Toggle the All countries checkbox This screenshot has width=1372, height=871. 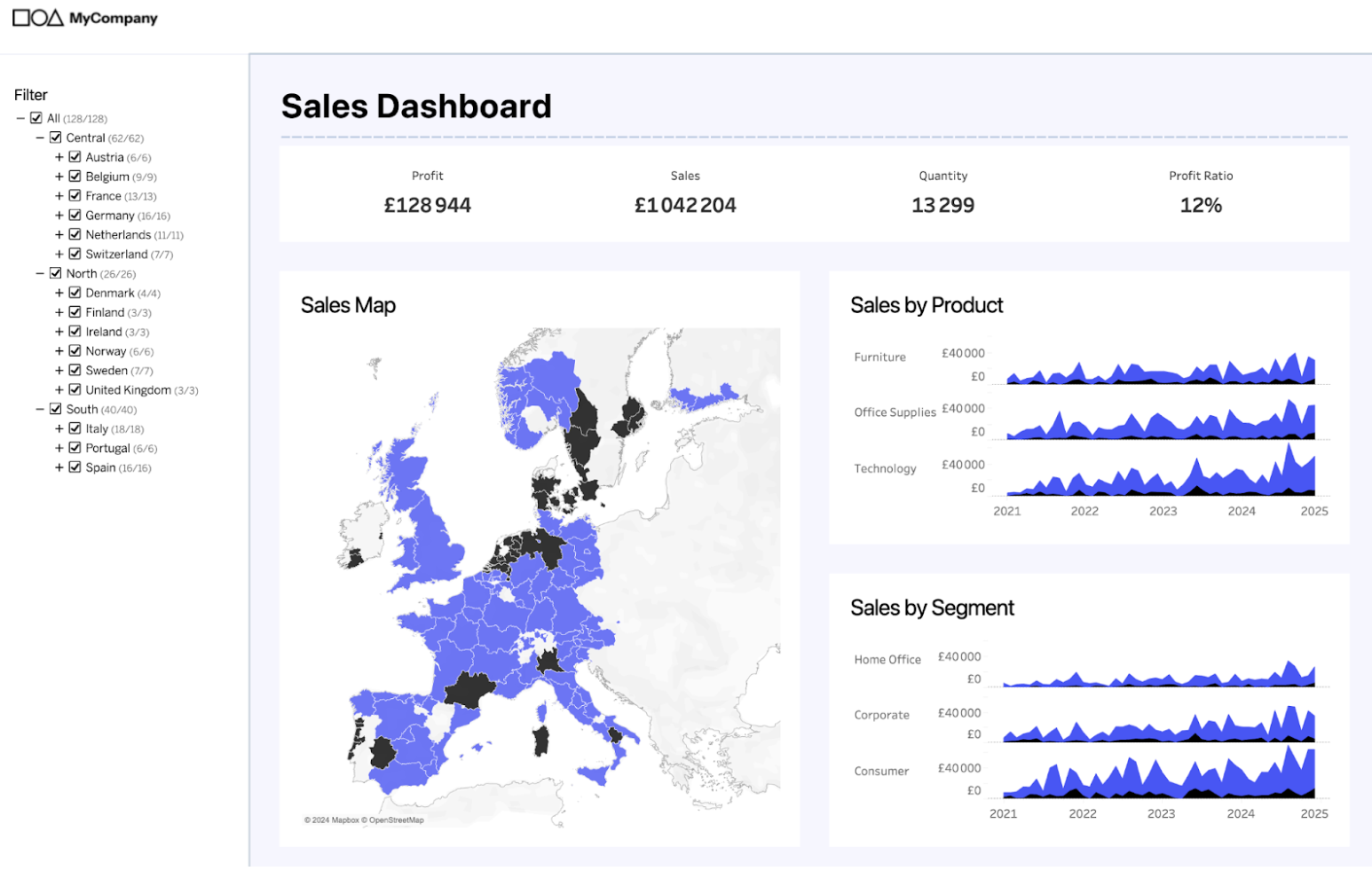tap(36, 118)
